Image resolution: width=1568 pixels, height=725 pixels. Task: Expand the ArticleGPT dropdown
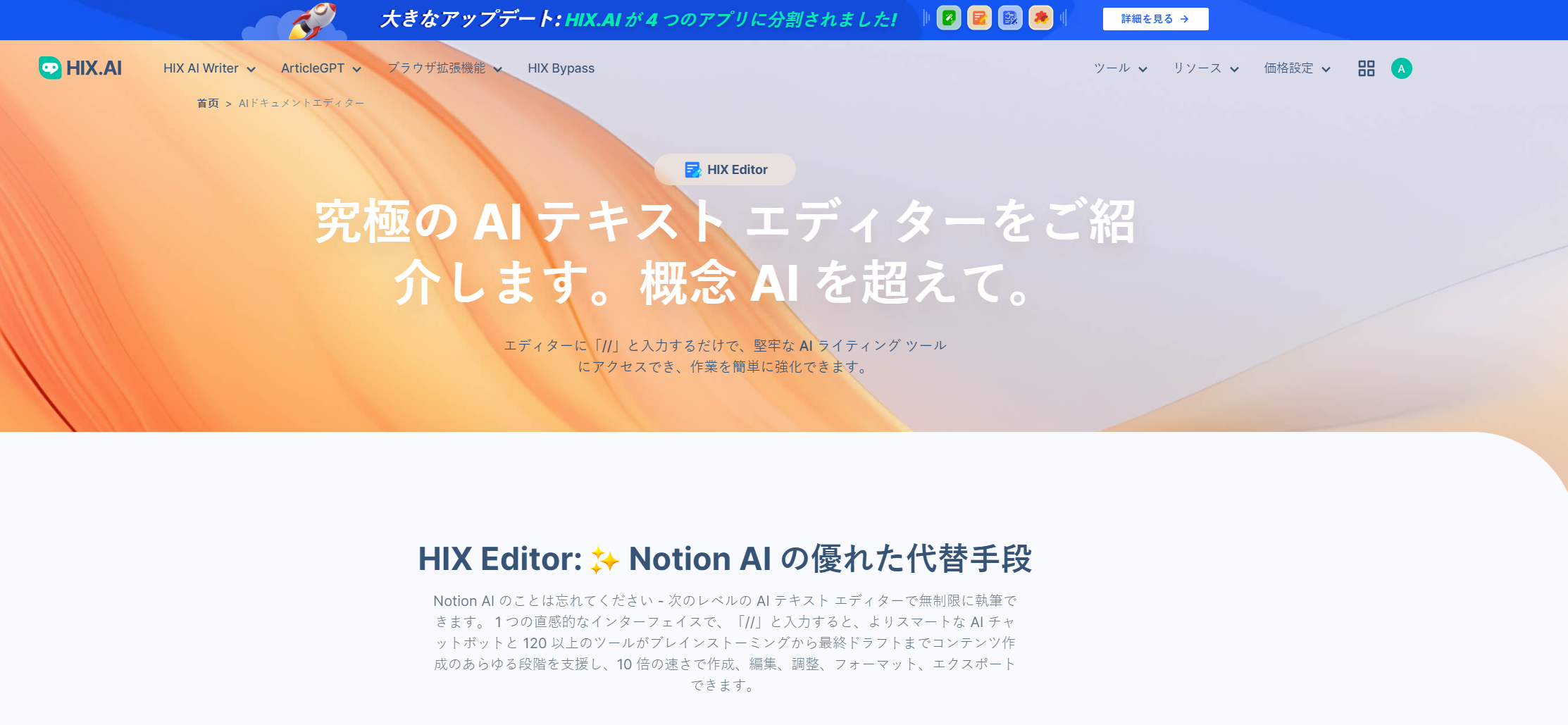pyautogui.click(x=321, y=68)
